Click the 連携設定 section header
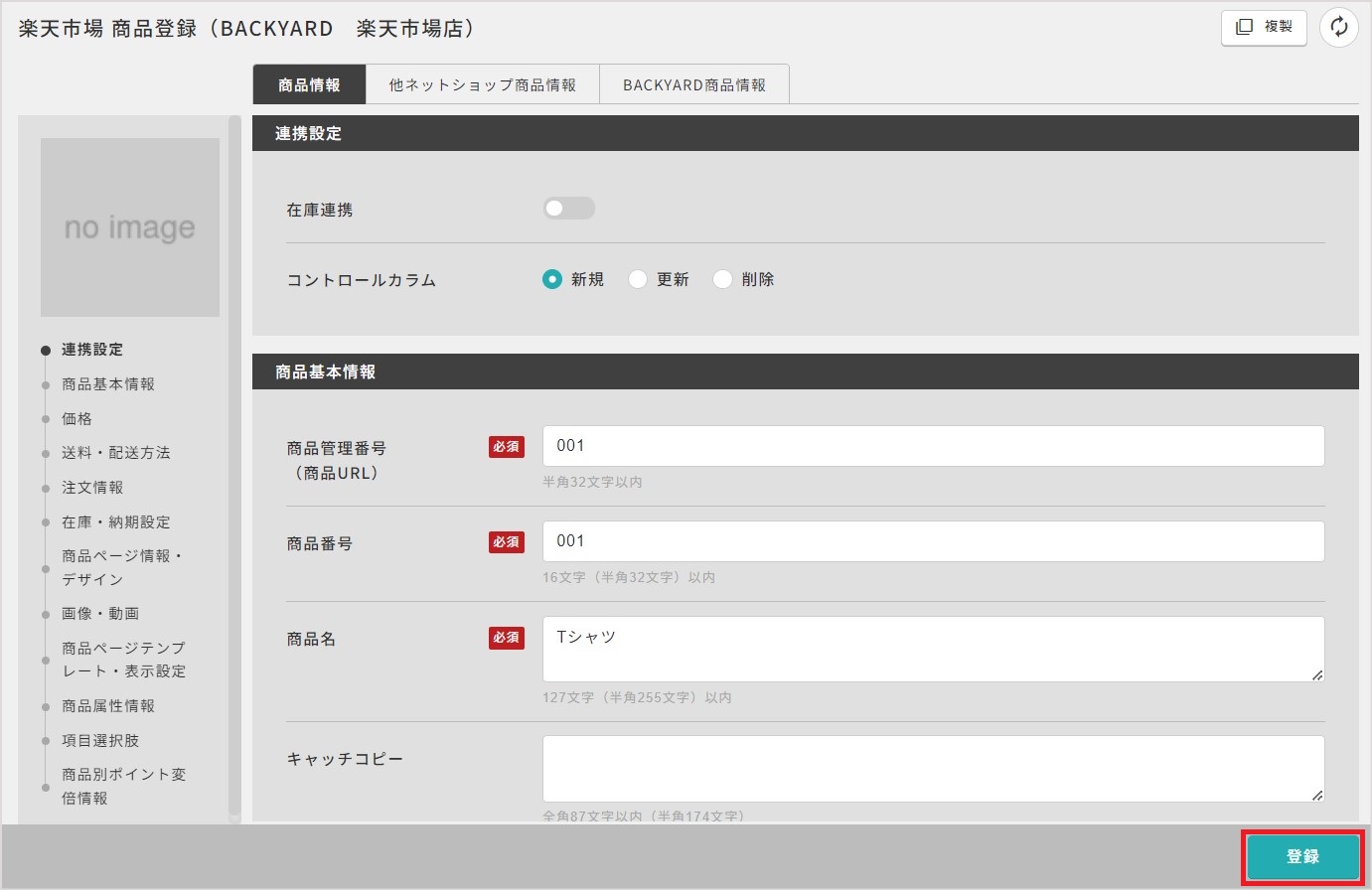The height and width of the screenshot is (890, 1372). (806, 133)
